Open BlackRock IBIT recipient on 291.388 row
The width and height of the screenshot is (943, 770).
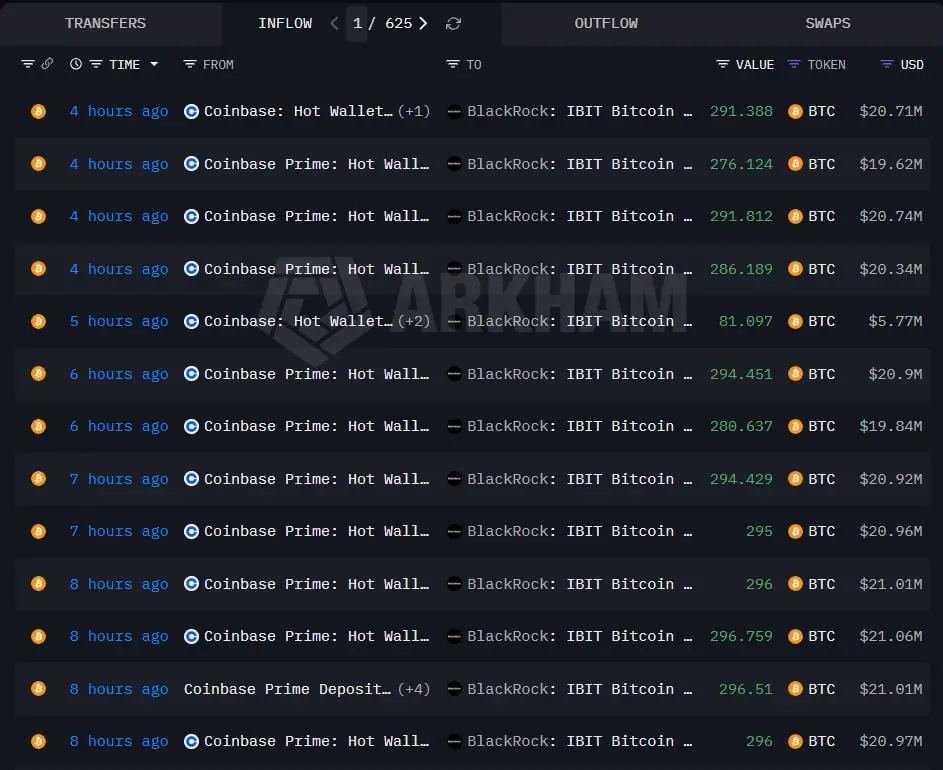tap(580, 111)
